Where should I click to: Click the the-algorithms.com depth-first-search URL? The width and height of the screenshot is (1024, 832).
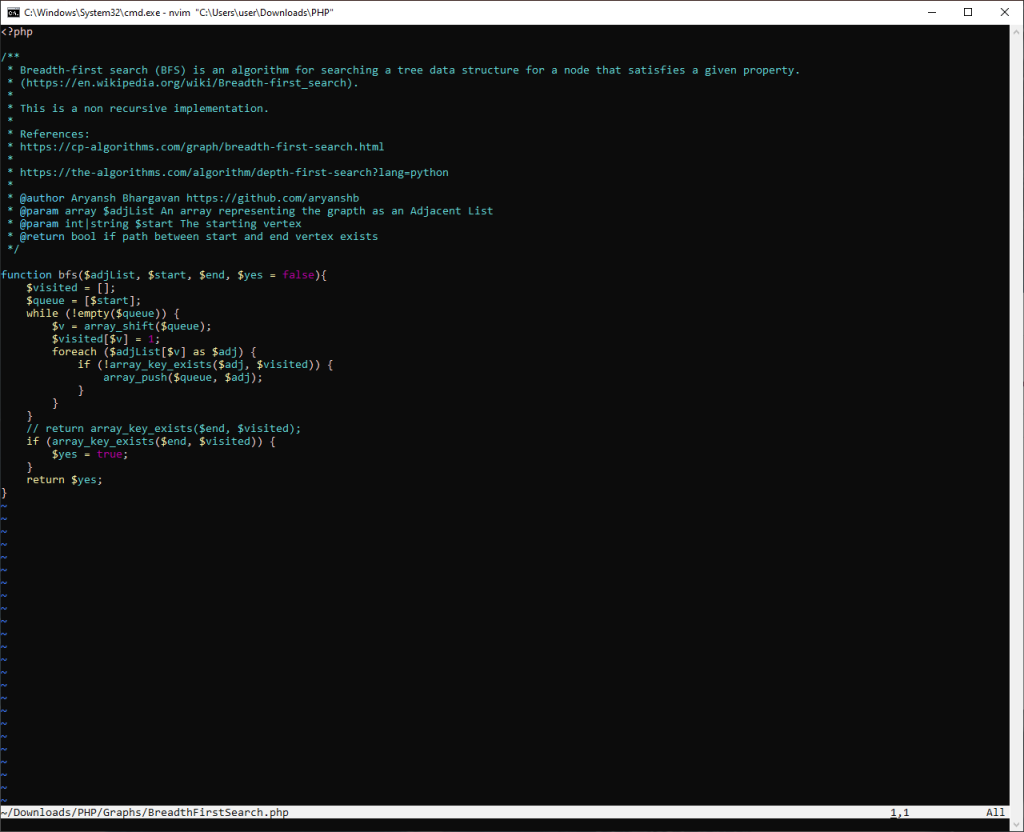234,172
